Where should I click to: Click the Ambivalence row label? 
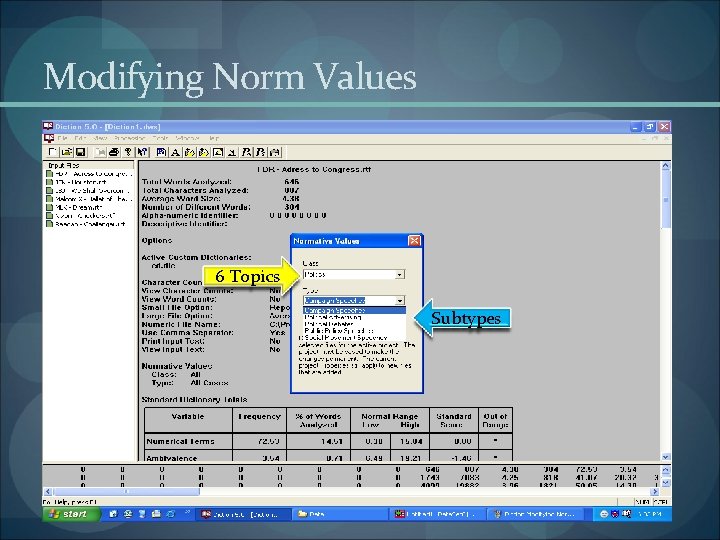[x=172, y=458]
